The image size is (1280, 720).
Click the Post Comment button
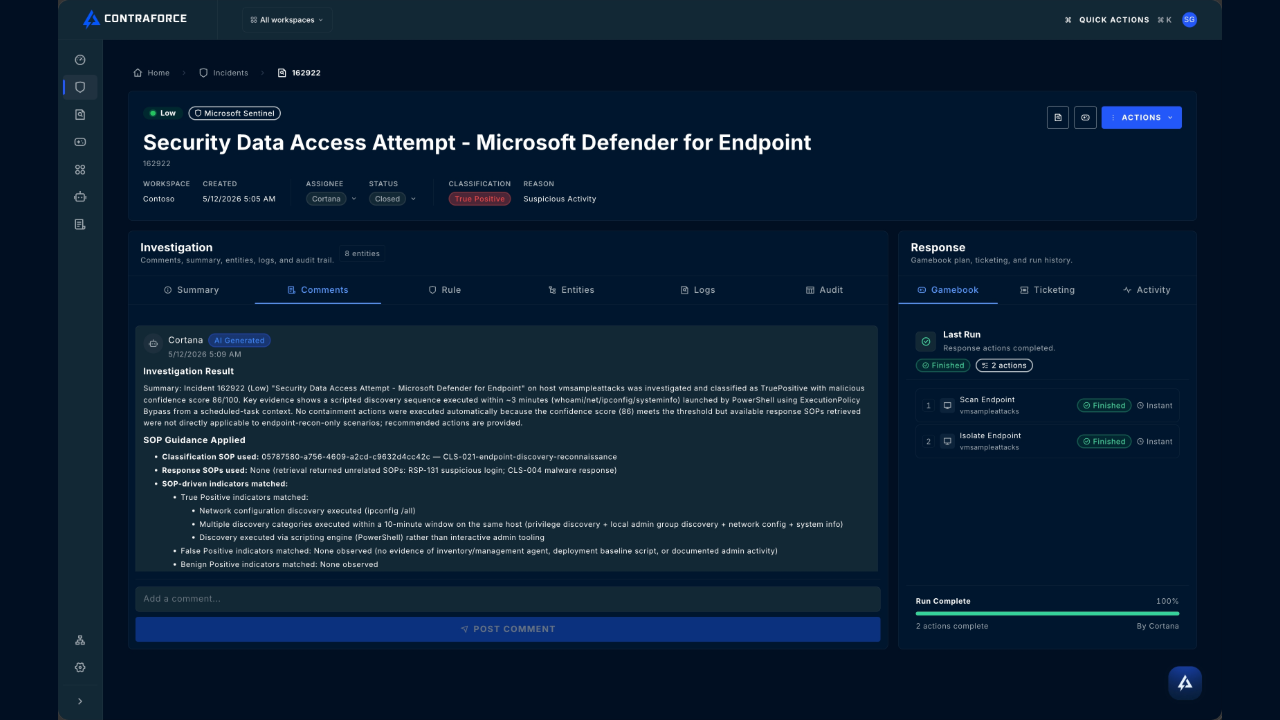coord(508,629)
